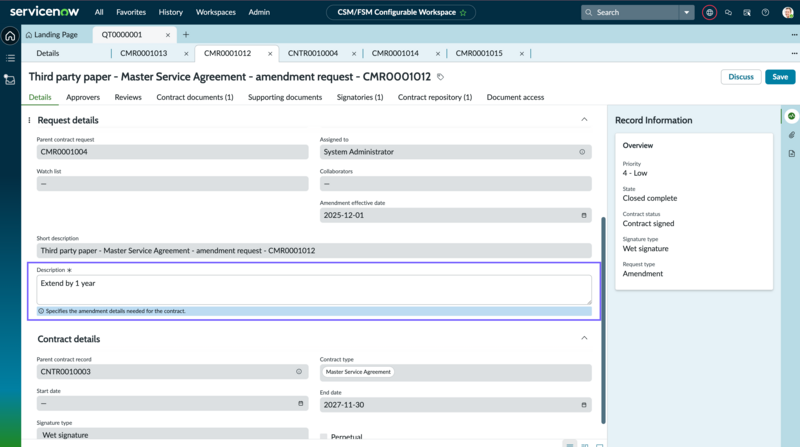Click the globe icon in top header

point(709,12)
